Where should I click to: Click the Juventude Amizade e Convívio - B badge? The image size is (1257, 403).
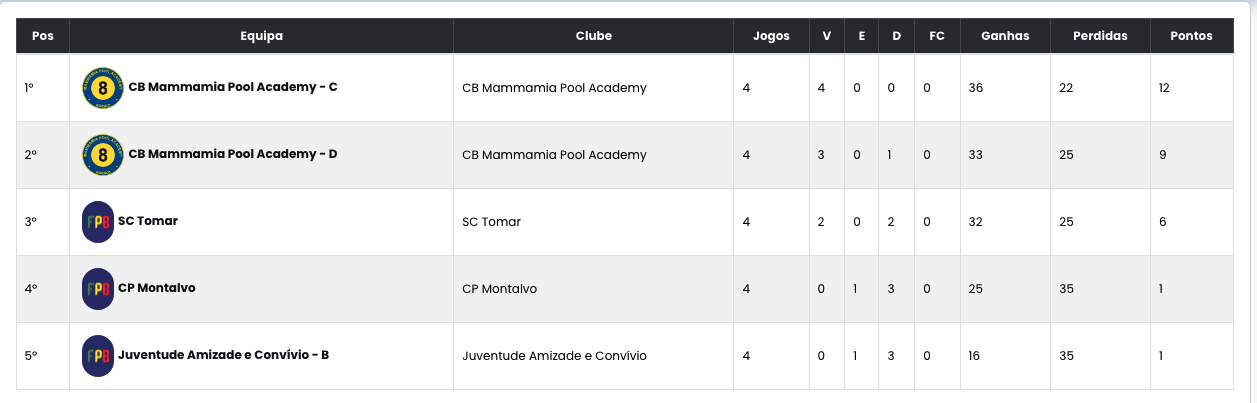pyautogui.click(x=97, y=356)
